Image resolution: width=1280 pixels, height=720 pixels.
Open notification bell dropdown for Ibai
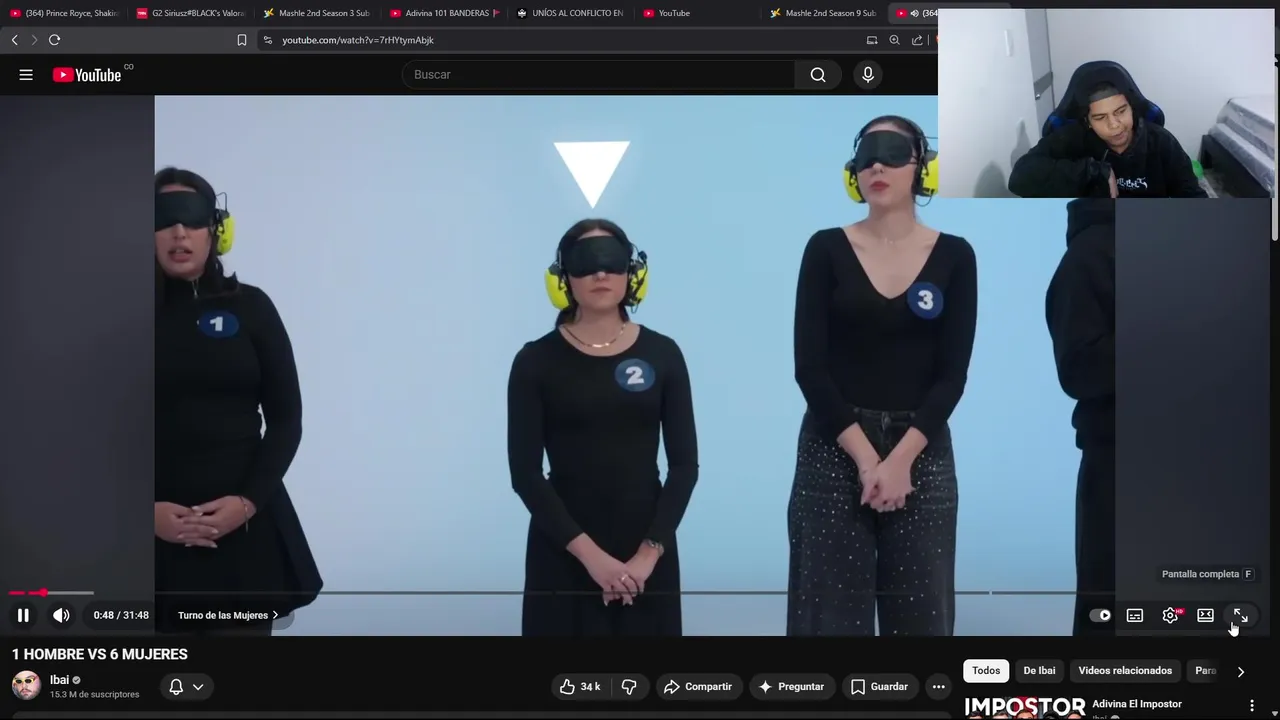point(186,687)
